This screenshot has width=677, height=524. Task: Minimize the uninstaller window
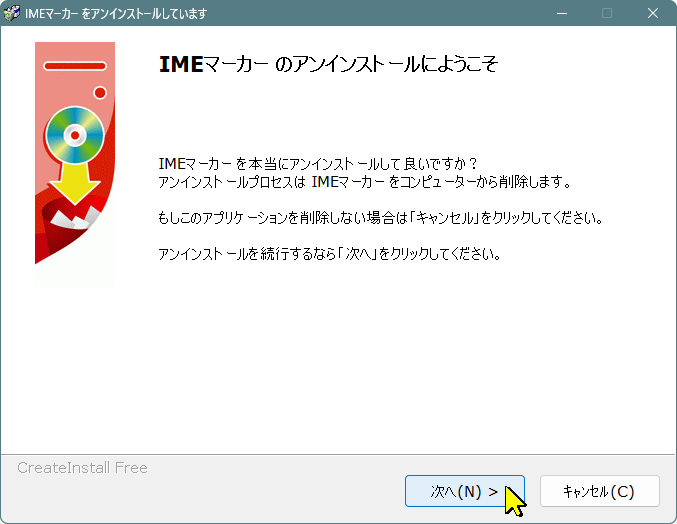click(x=561, y=13)
